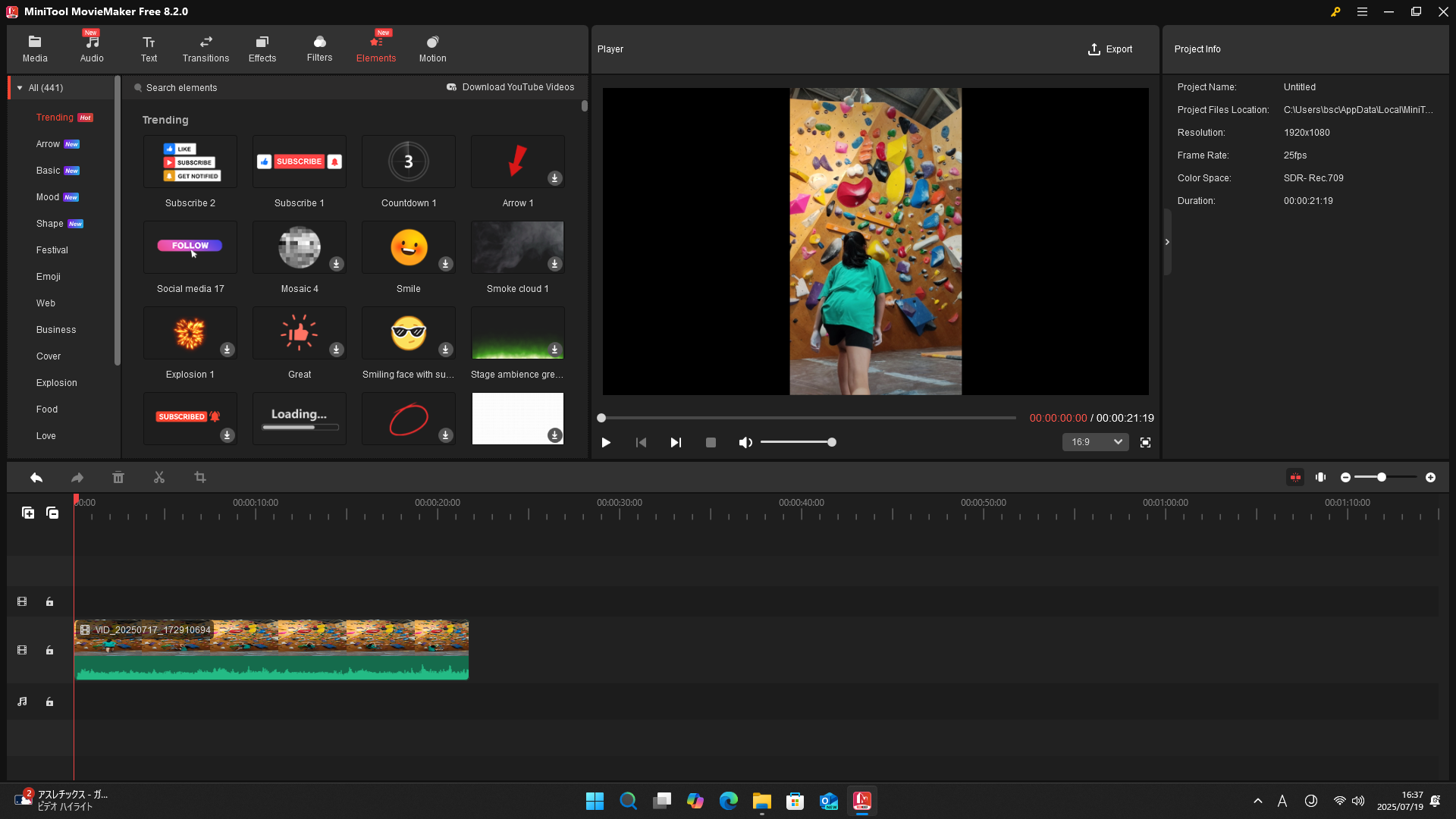Jump to previous frame button
Screen dimensions: 1456x819
coord(641,443)
